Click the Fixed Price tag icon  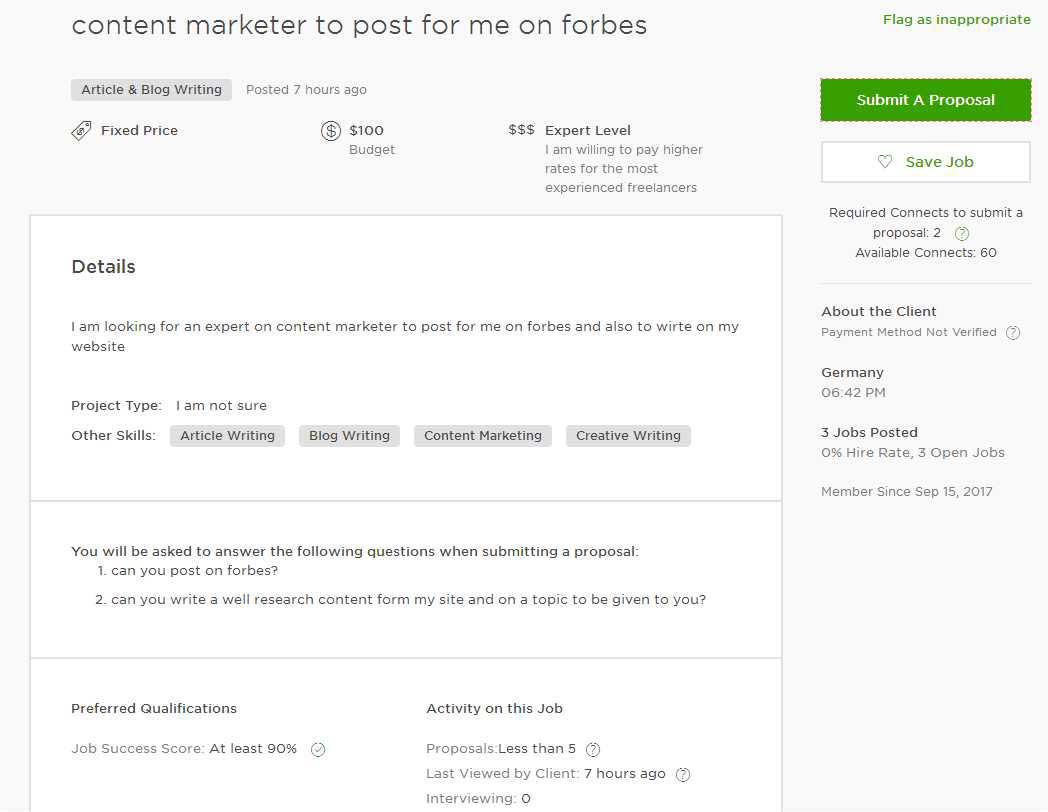click(81, 130)
